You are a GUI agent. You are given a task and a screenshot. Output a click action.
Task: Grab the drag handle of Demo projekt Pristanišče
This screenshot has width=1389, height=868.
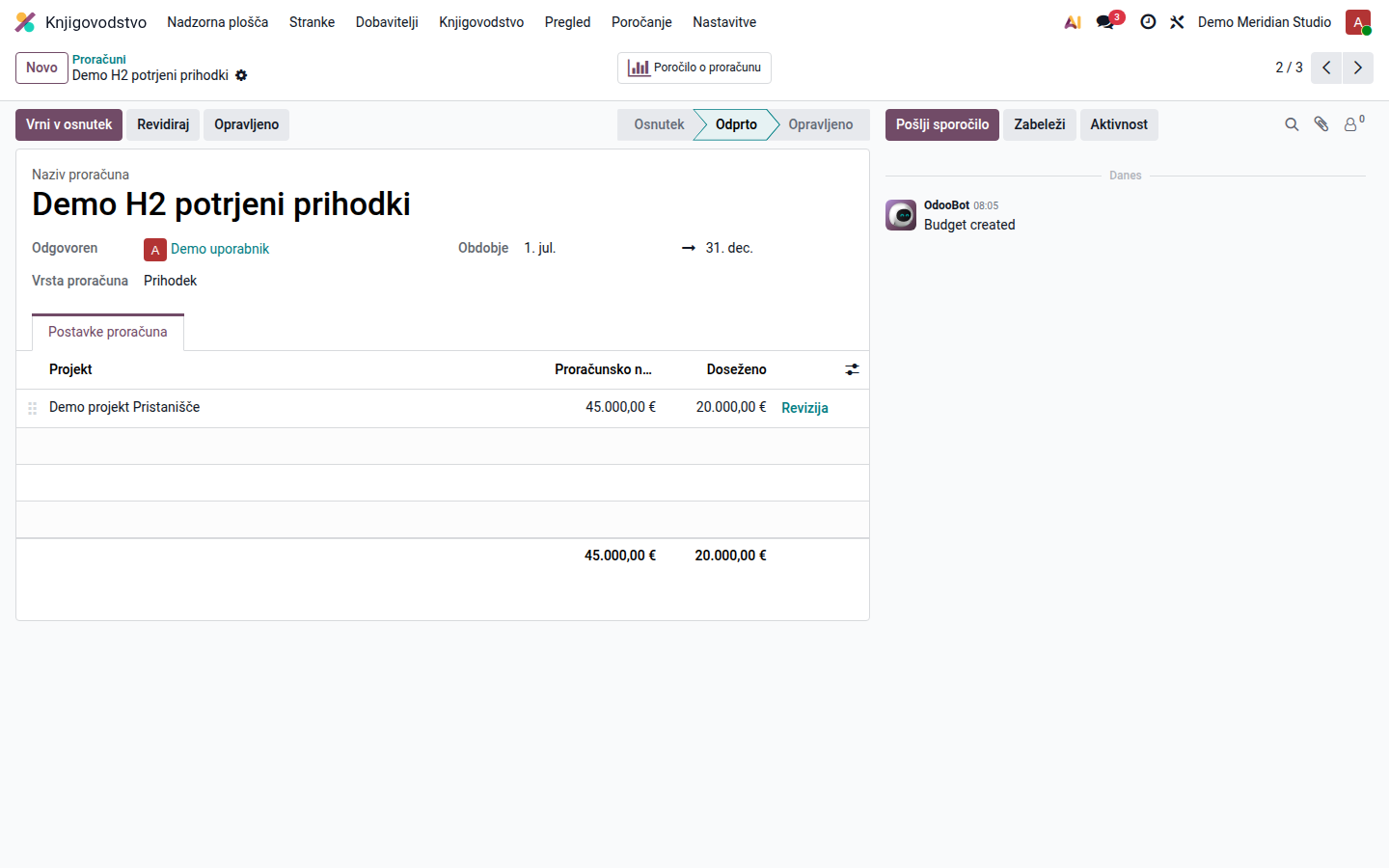point(32,408)
